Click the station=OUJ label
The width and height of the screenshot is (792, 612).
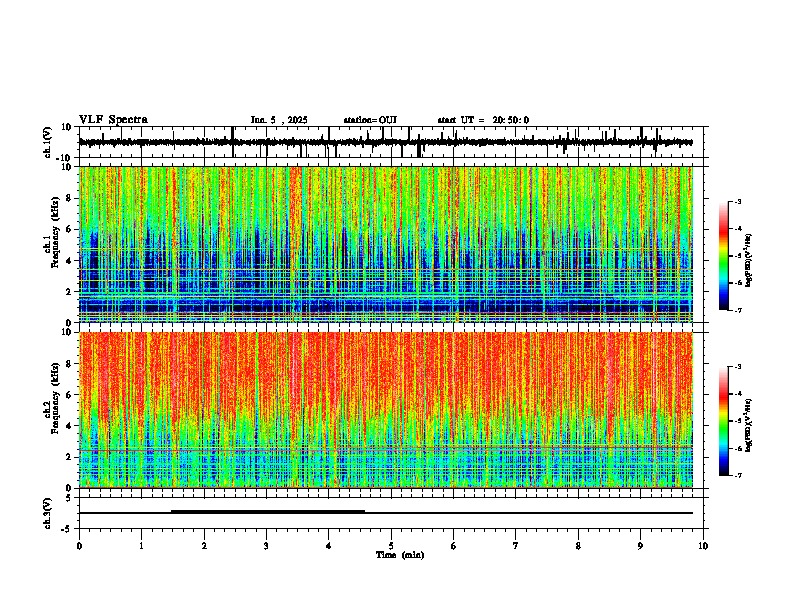click(370, 120)
